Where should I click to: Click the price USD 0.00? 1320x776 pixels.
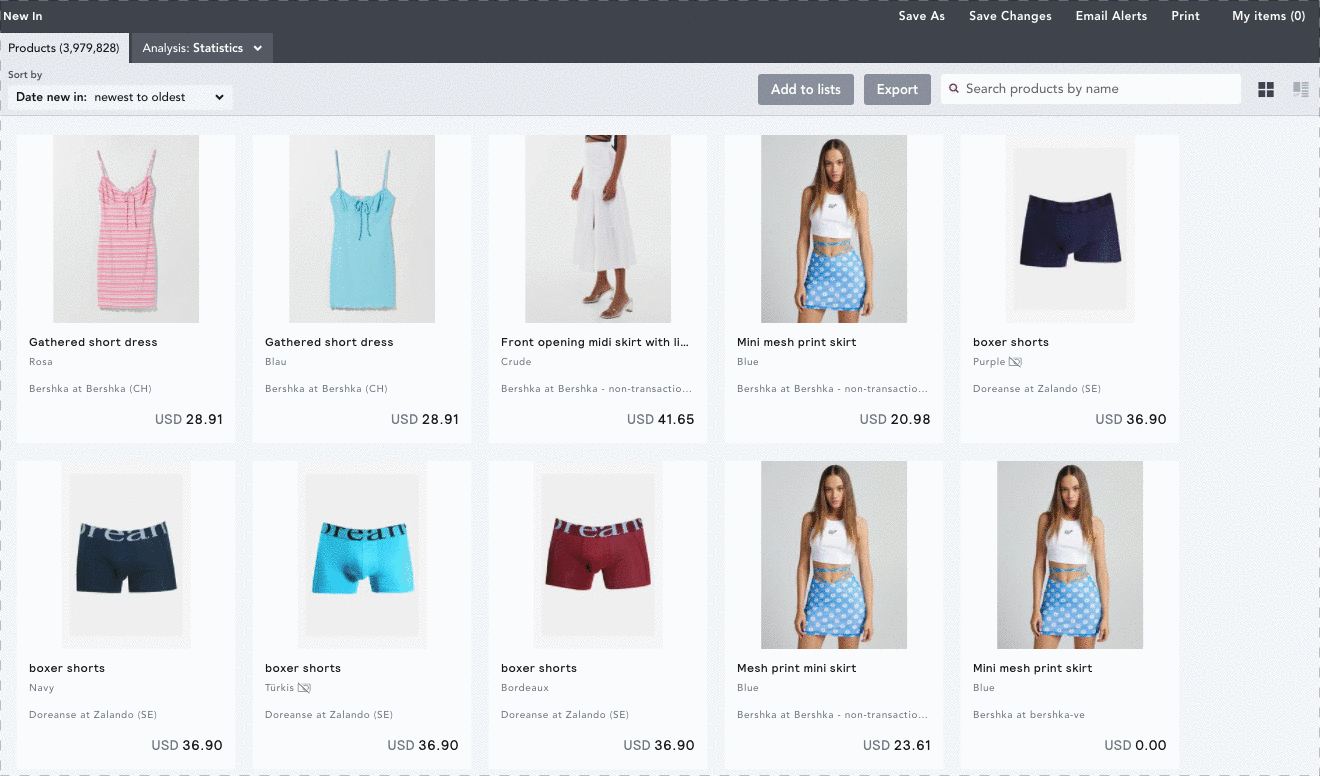(1135, 745)
